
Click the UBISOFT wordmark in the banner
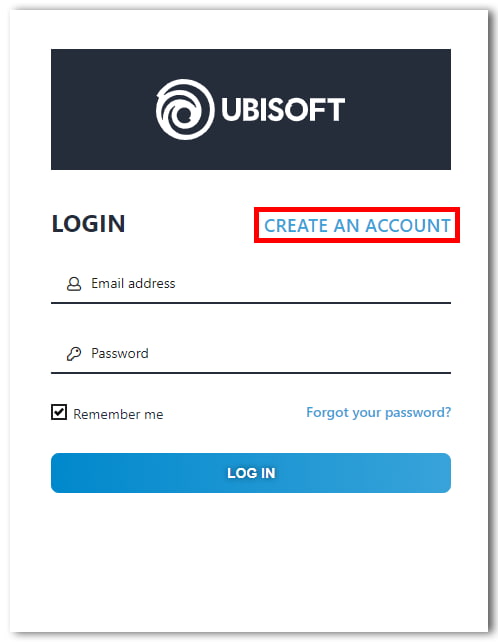283,110
